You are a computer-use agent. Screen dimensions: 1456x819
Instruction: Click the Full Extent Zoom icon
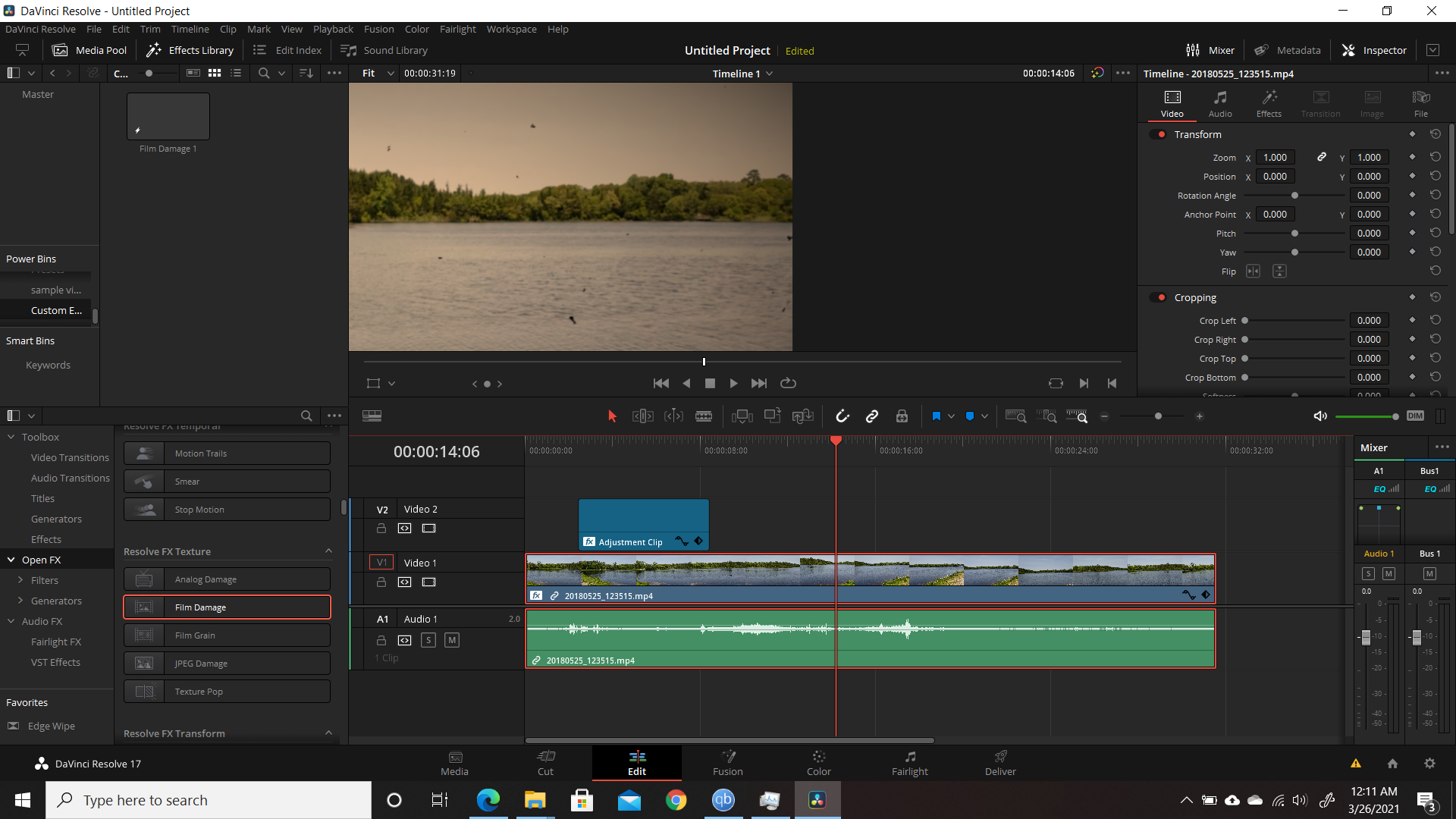coord(1015,416)
